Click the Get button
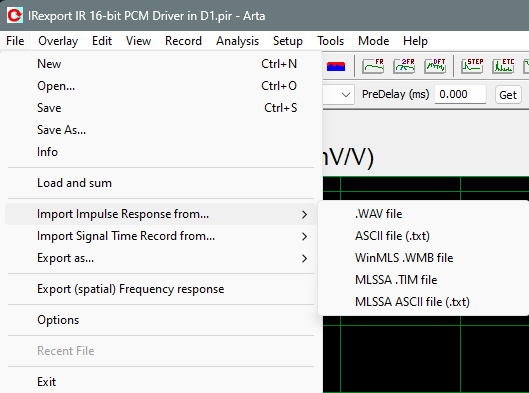This screenshot has height=393, width=529. click(508, 95)
